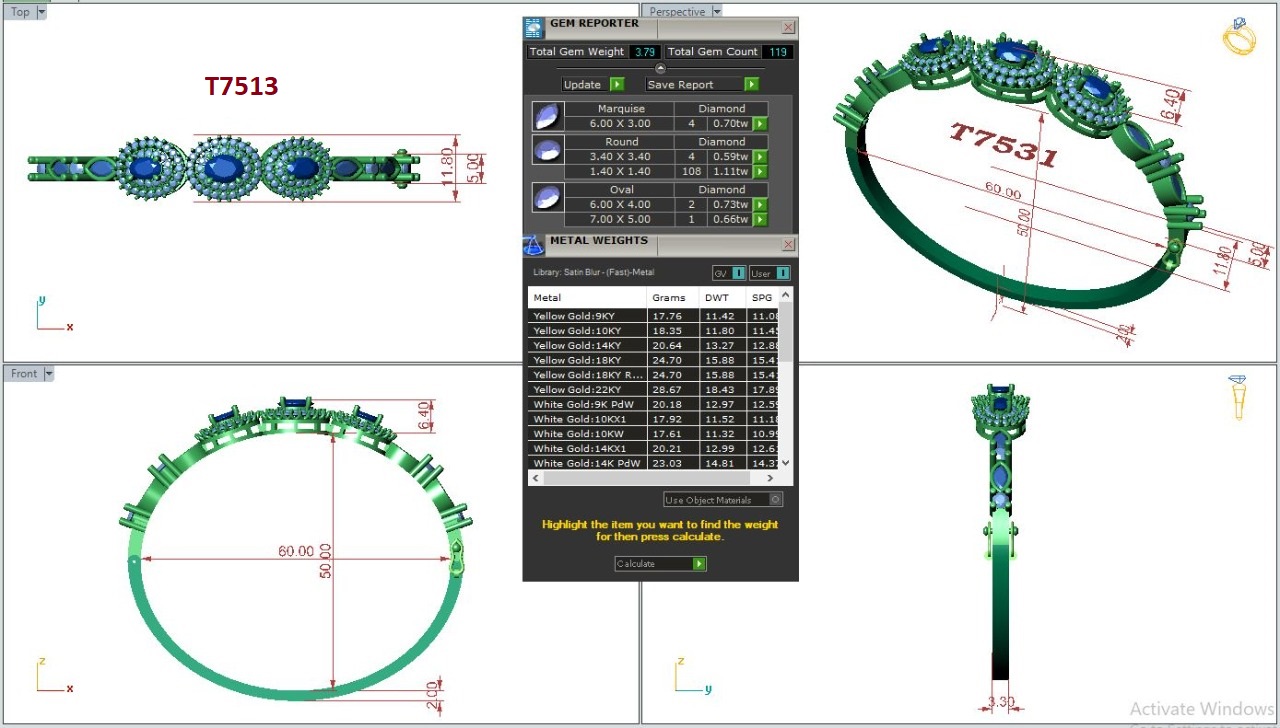Screen dimensions: 1280x728
Task: Select the Marquise gem shape icon
Action: point(546,116)
